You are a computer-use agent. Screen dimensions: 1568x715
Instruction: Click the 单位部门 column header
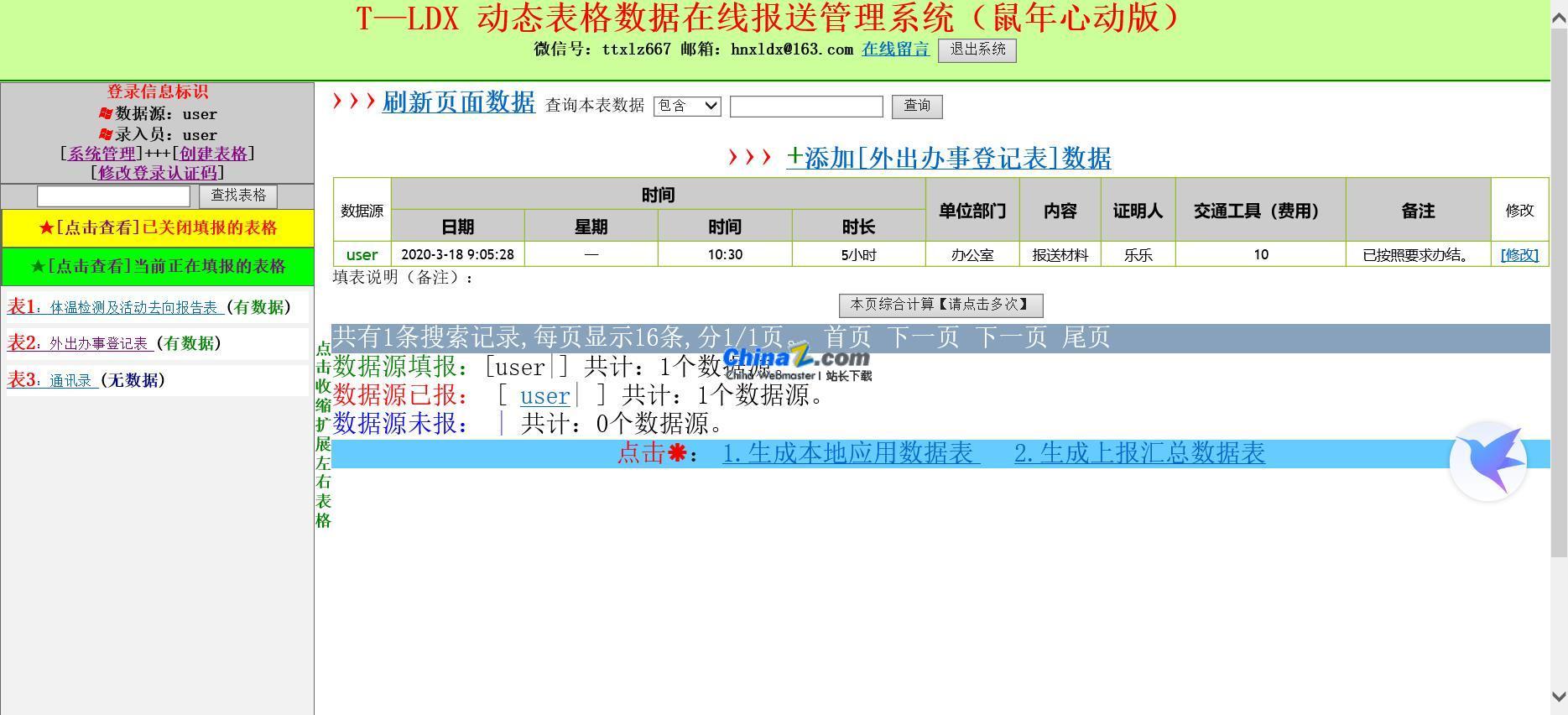coord(972,211)
